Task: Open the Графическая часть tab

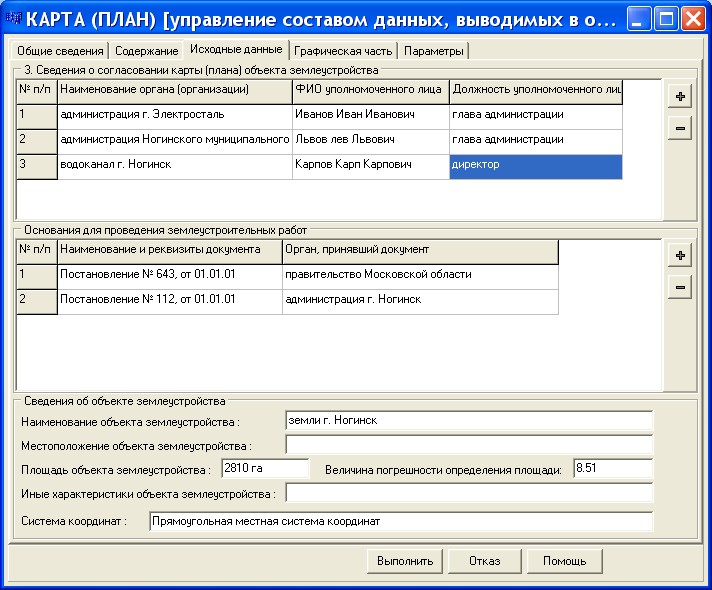Action: point(342,51)
